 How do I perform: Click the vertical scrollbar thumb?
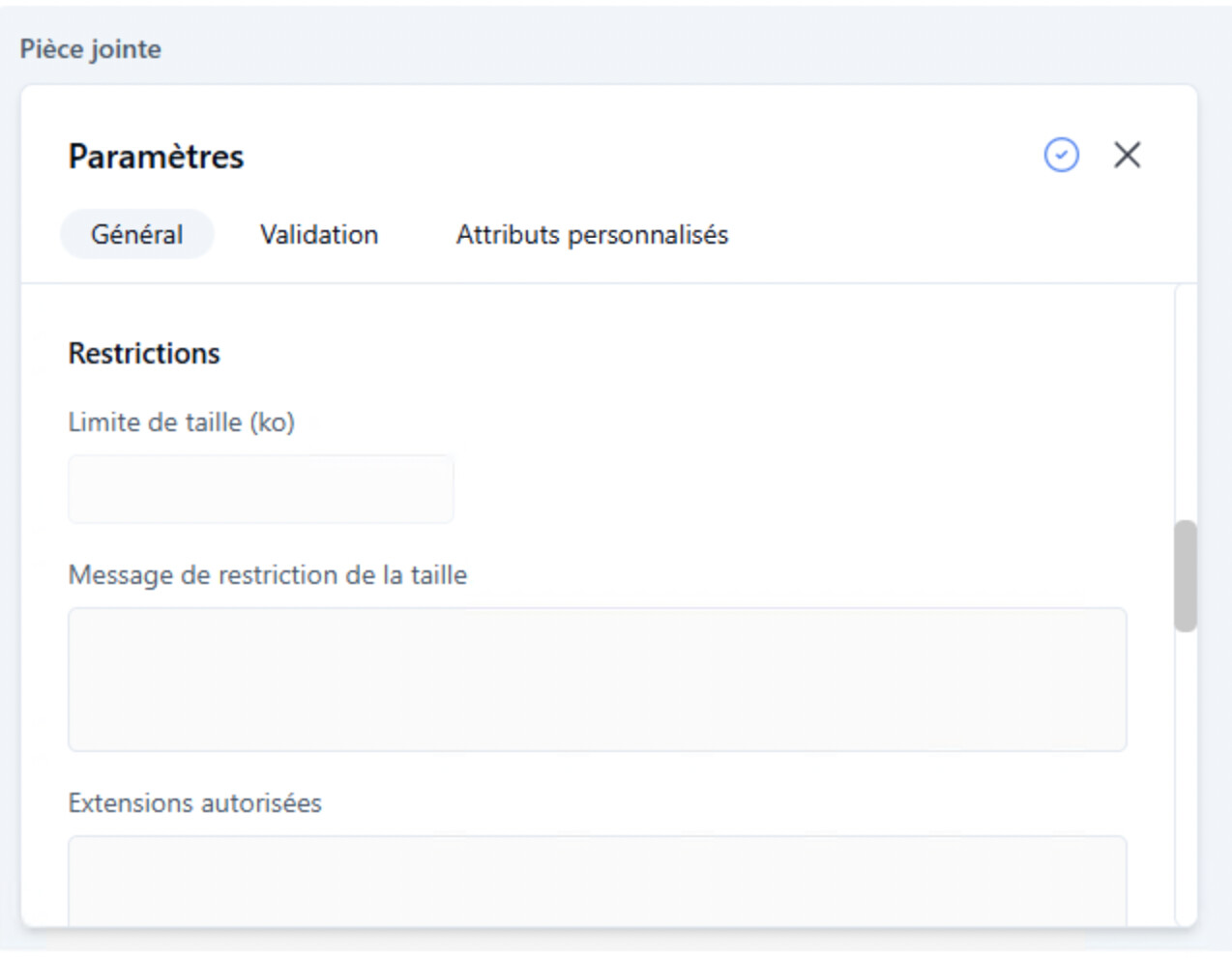pyautogui.click(x=1185, y=576)
